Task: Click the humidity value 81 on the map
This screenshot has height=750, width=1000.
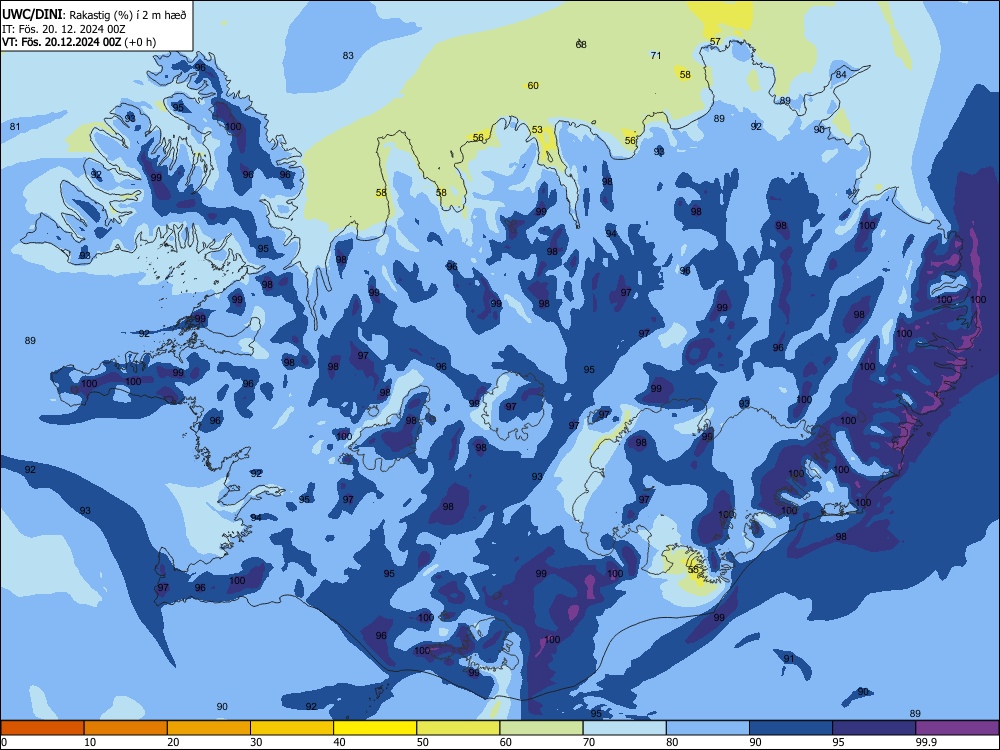Action: (15, 126)
